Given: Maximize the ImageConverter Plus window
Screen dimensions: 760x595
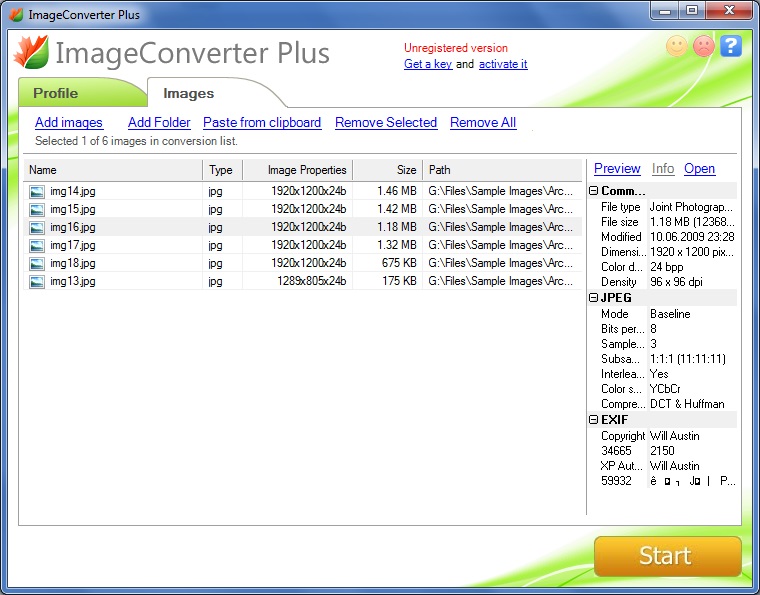Looking at the screenshot, I should 692,11.
